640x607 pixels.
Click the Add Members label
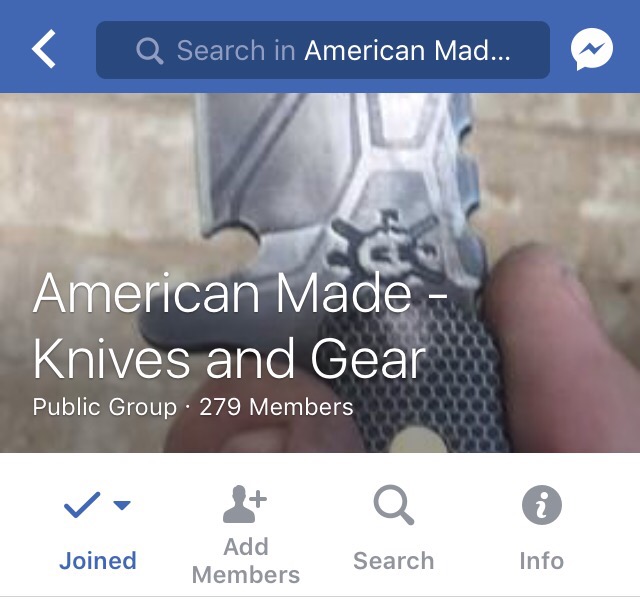(246, 561)
